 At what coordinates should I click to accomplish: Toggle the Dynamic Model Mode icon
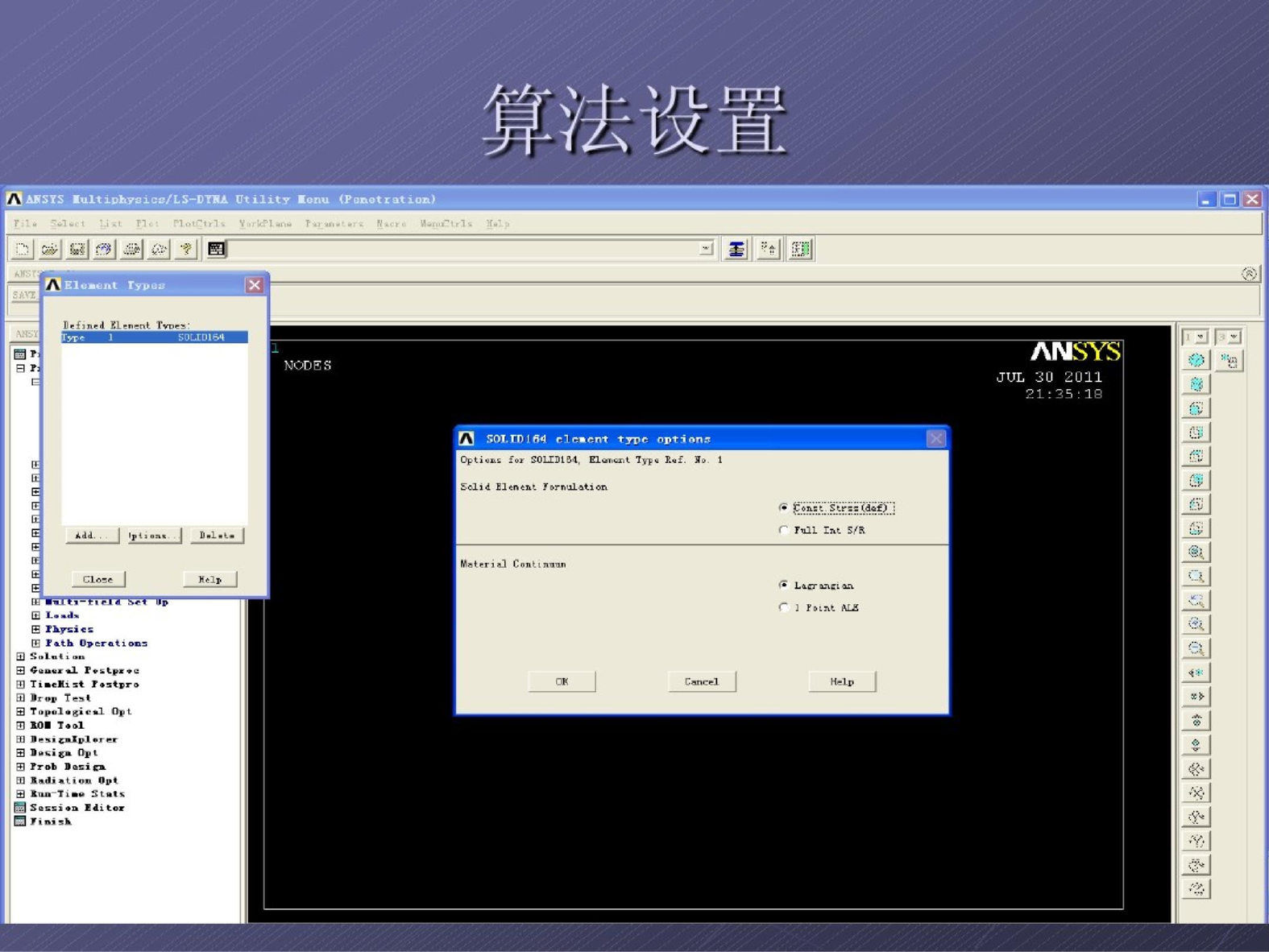click(1230, 361)
